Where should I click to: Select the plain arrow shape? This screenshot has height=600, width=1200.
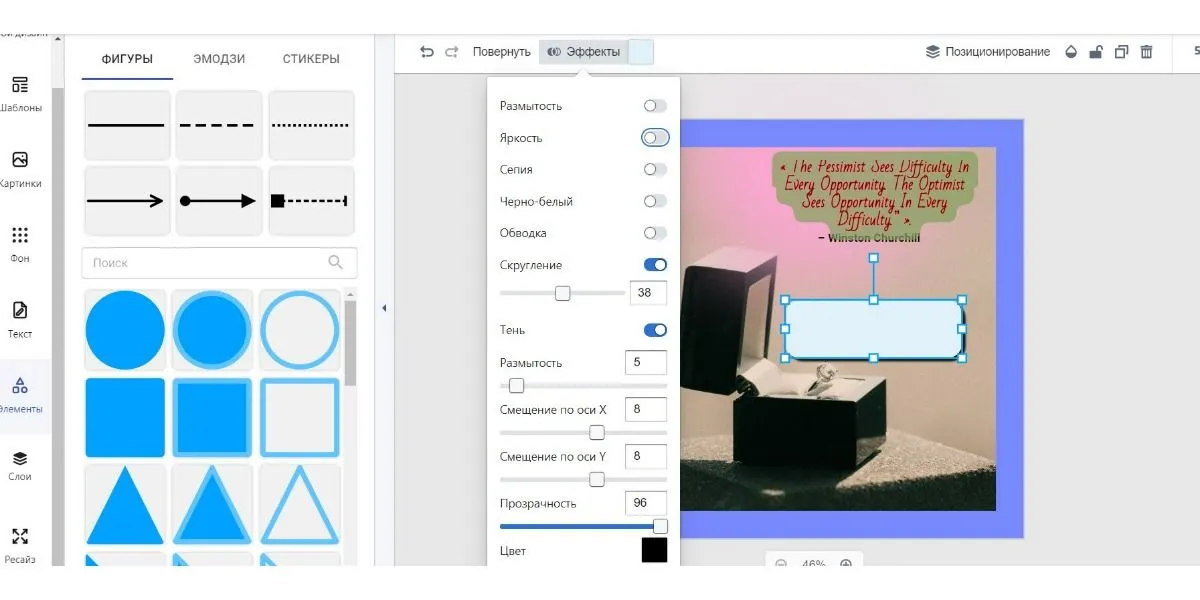[x=126, y=201]
